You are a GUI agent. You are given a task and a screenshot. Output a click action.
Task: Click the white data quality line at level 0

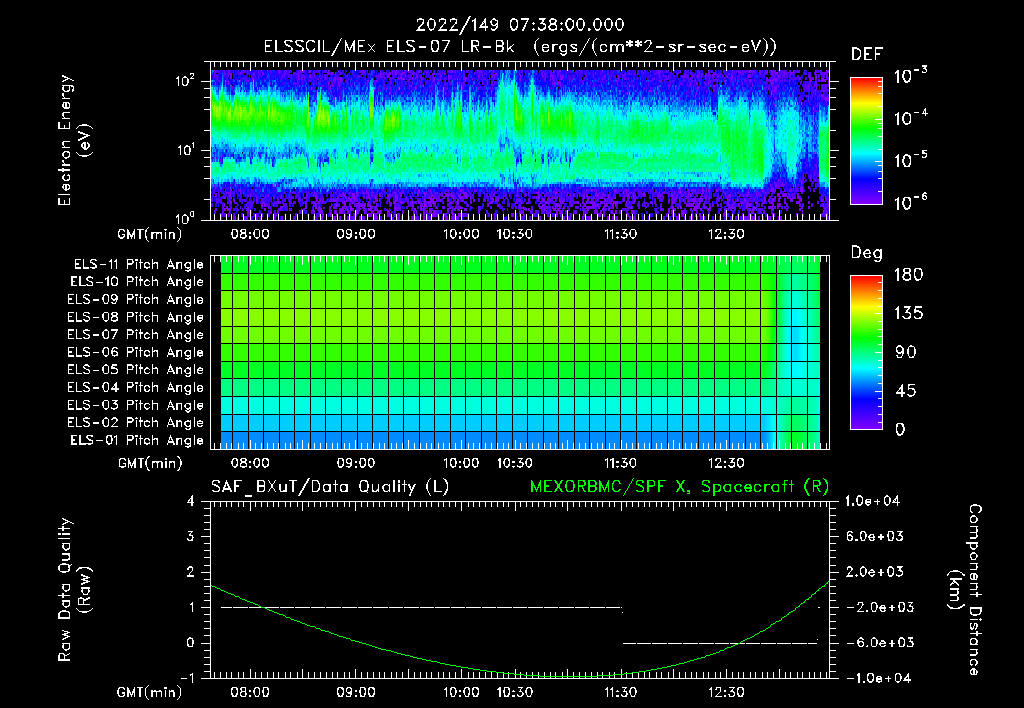pyautogui.click(x=720, y=643)
